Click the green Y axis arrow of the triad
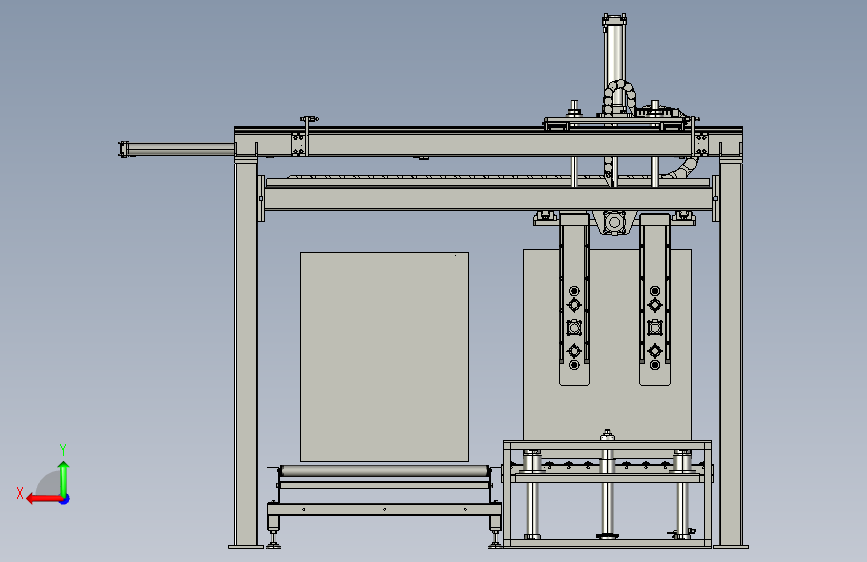The height and width of the screenshot is (562, 867). [64, 479]
